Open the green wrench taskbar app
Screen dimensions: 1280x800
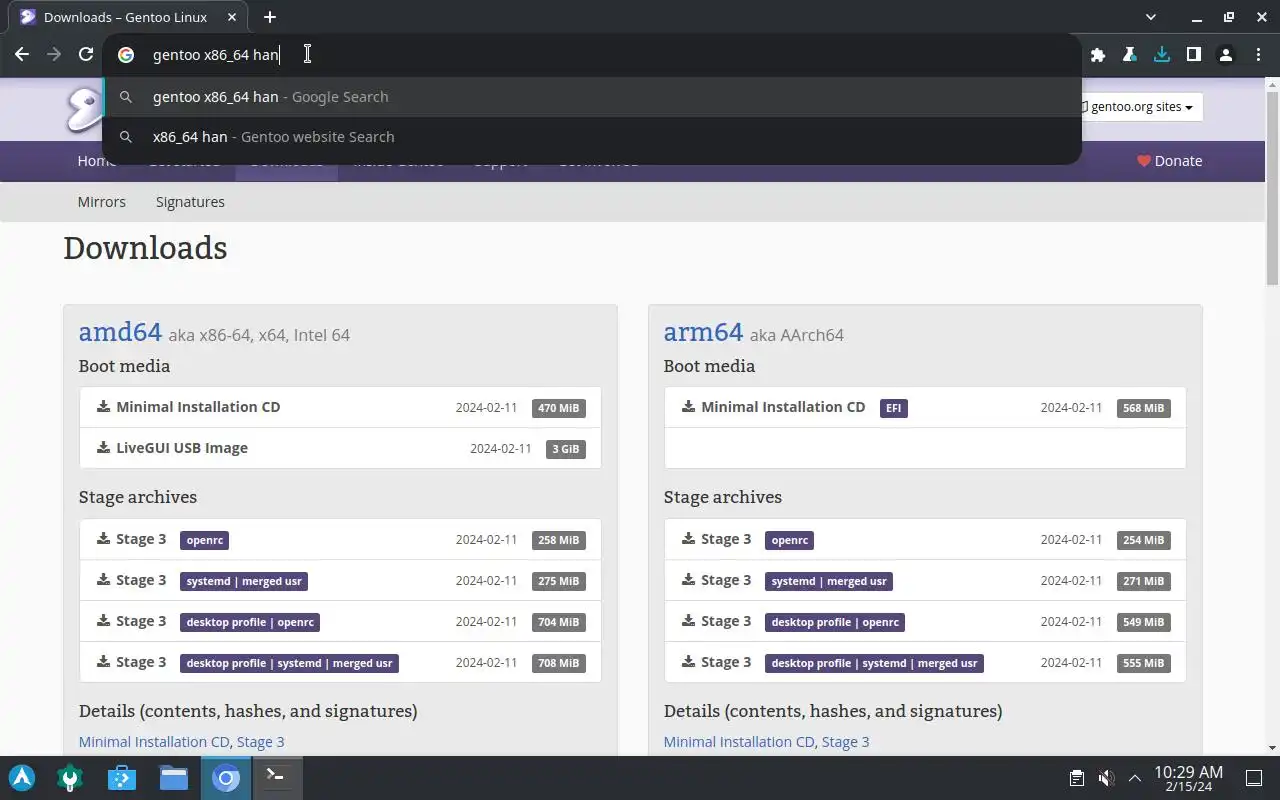(x=71, y=777)
